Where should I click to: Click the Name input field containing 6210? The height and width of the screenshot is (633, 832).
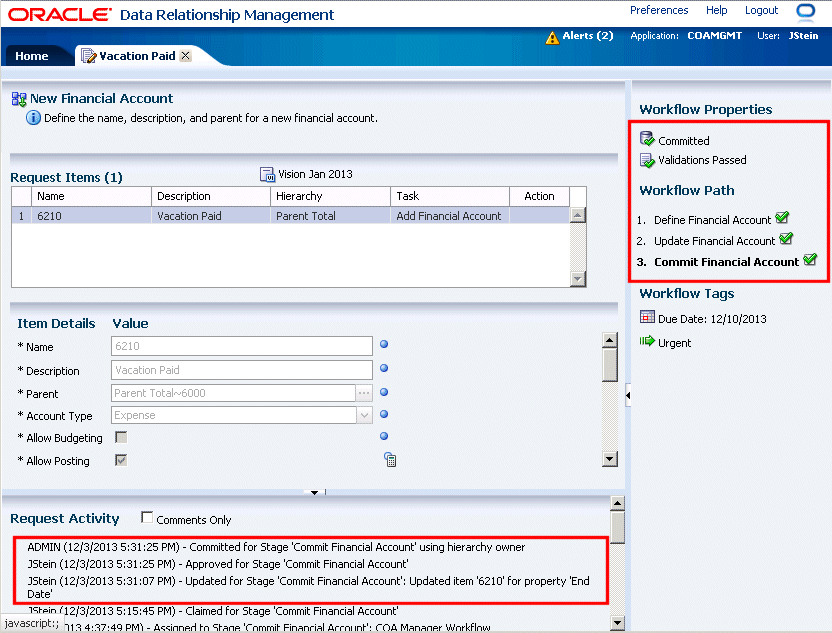pos(242,346)
